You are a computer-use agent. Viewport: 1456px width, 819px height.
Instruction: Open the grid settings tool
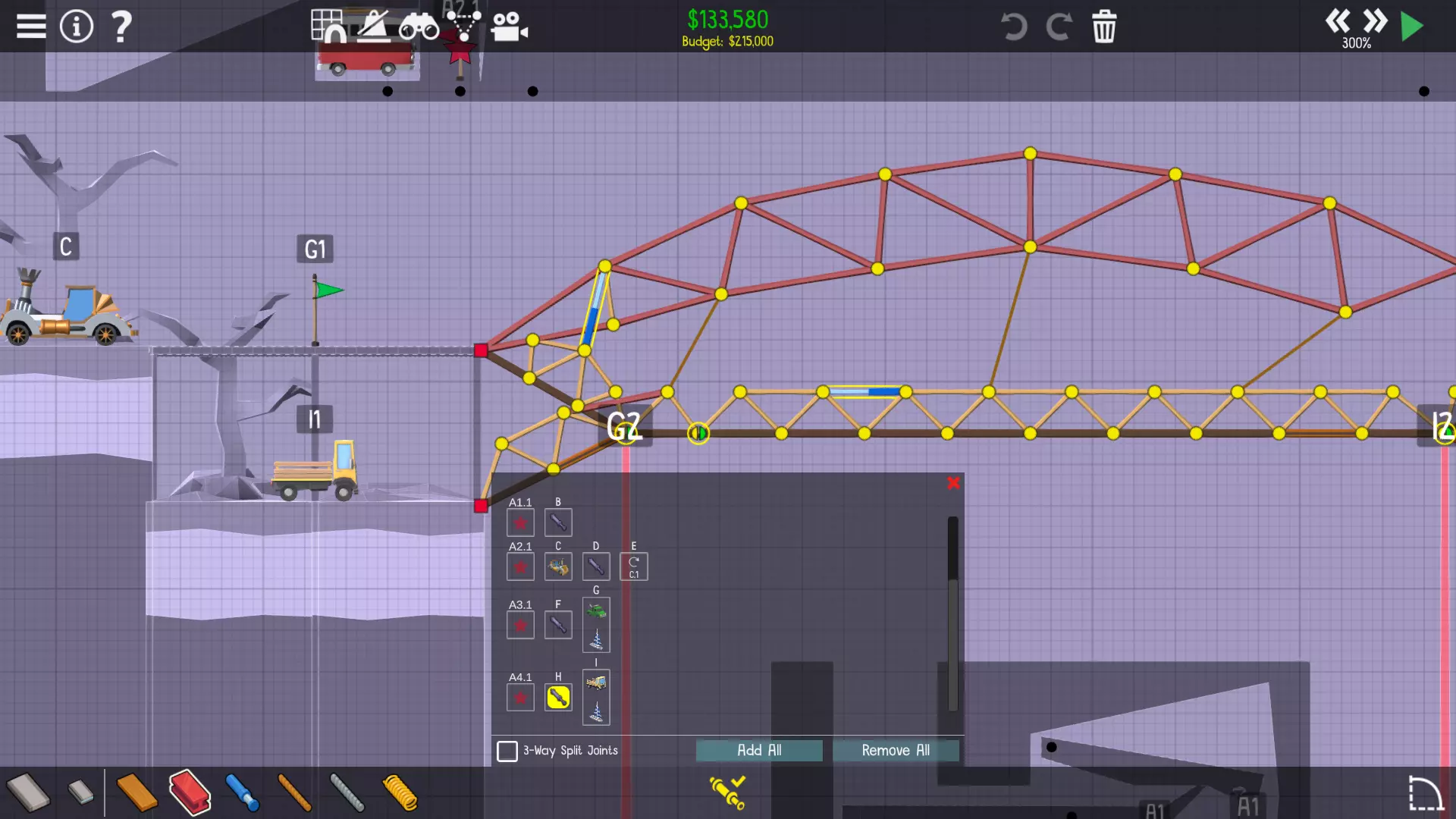click(x=328, y=26)
